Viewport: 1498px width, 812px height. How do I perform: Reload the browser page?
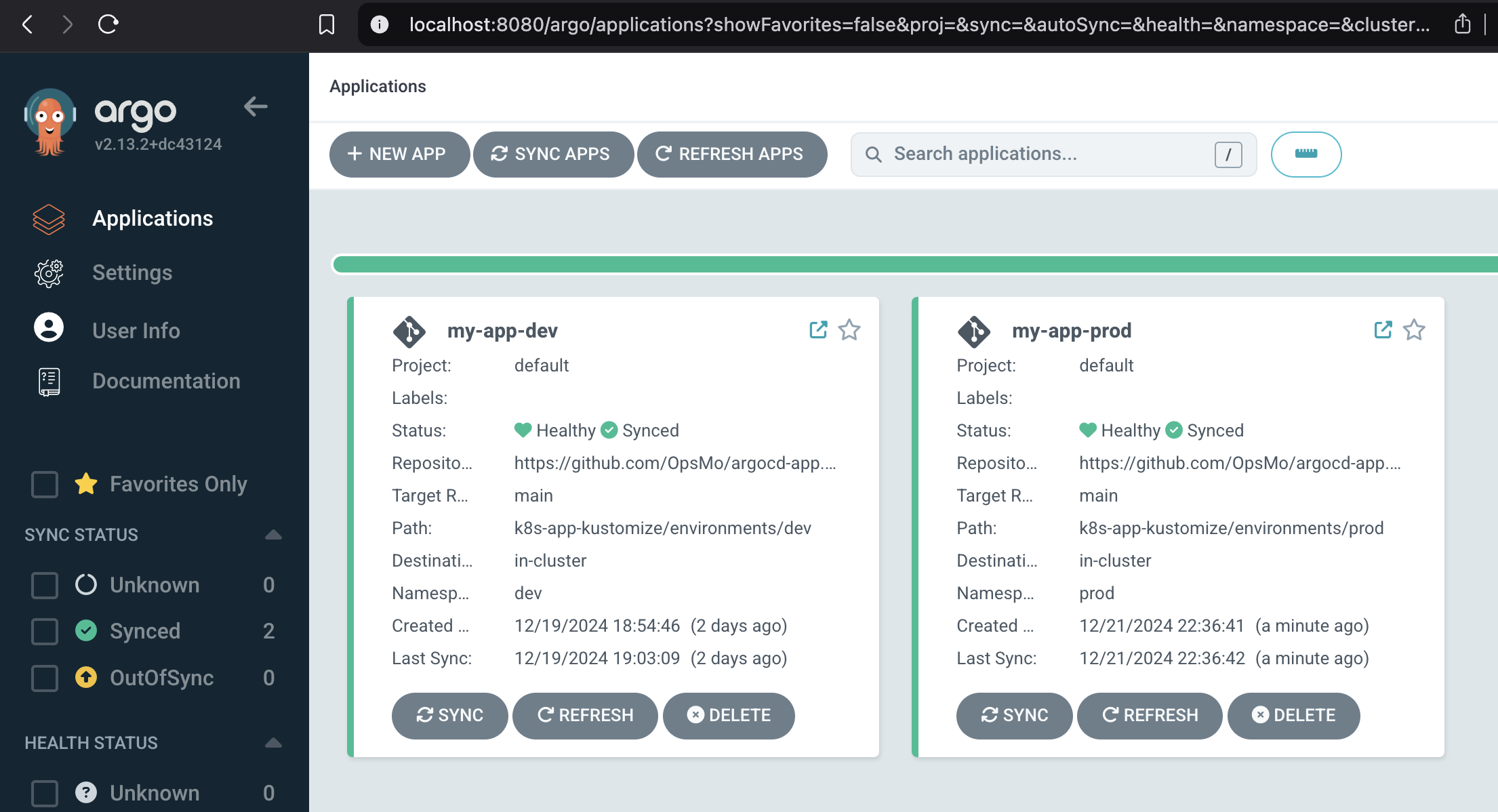click(x=108, y=25)
